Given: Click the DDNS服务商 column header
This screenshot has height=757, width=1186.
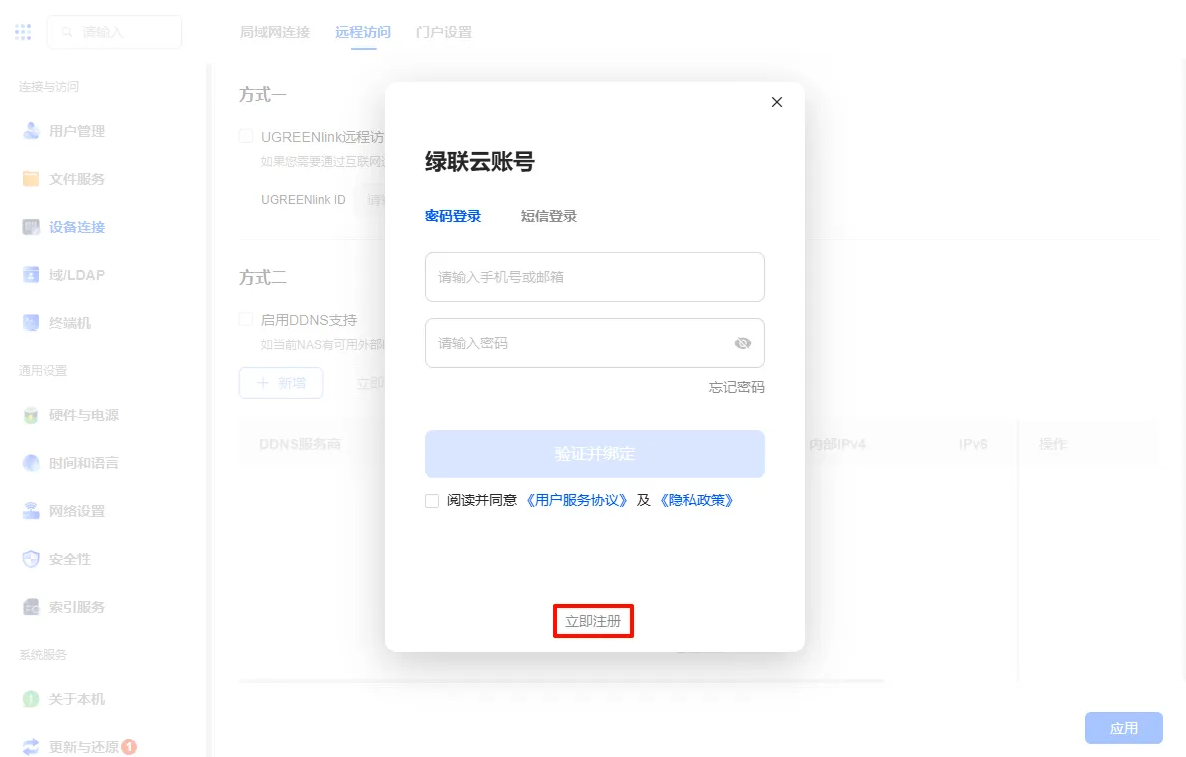Looking at the screenshot, I should [300, 444].
